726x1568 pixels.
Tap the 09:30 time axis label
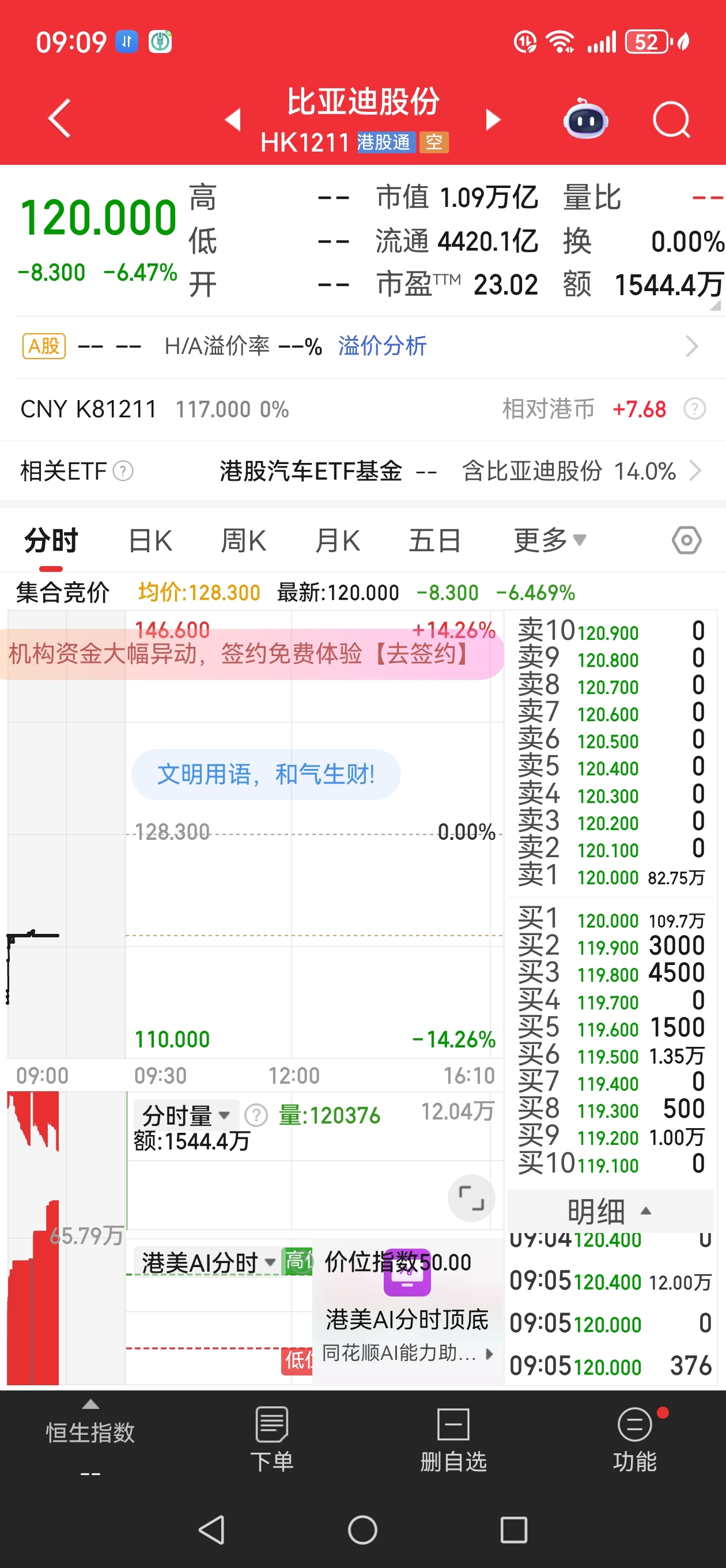pyautogui.click(x=160, y=1076)
